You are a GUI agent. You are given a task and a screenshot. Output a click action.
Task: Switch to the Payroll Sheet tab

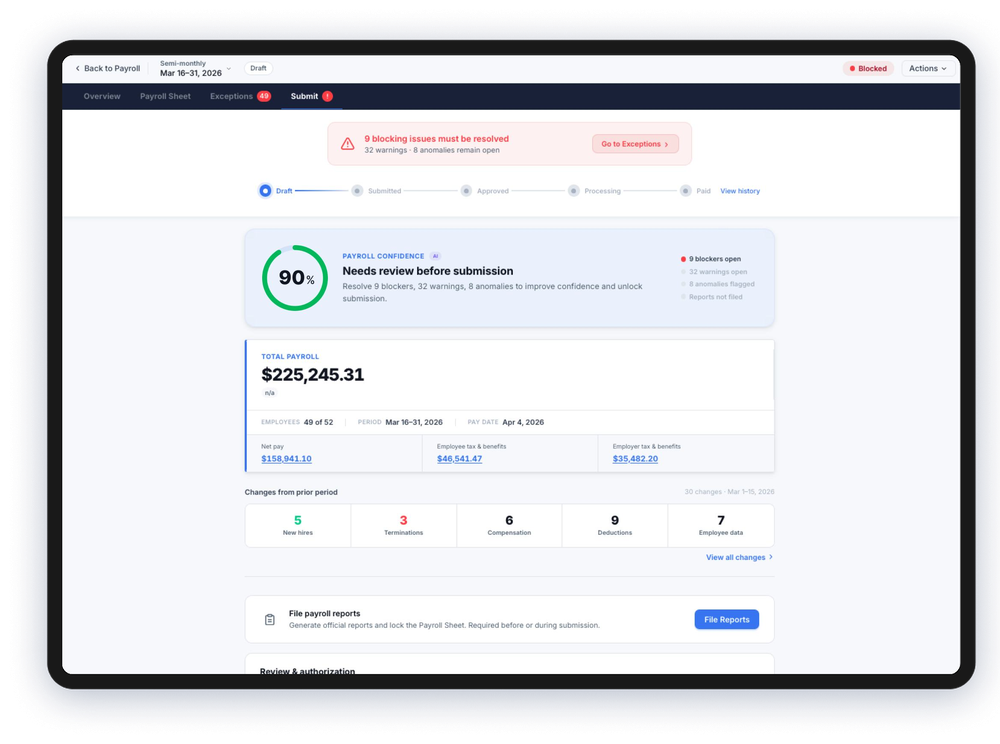(x=165, y=96)
